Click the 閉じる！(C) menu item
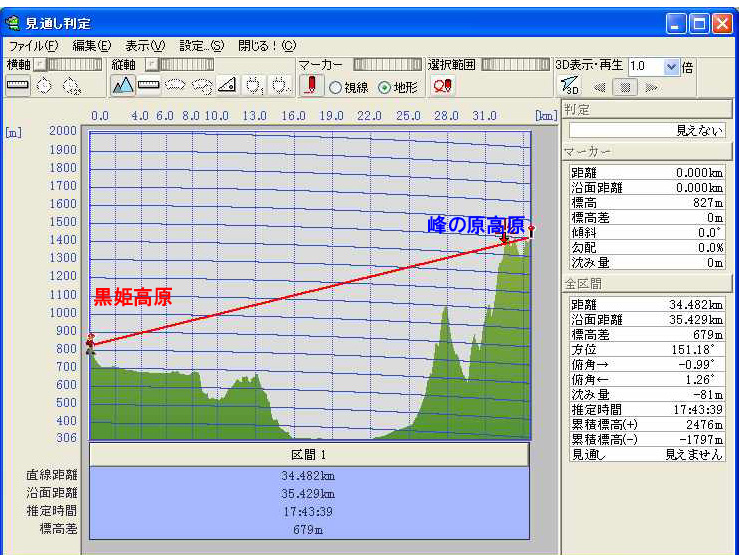The height and width of the screenshot is (555, 740). pos(267,46)
